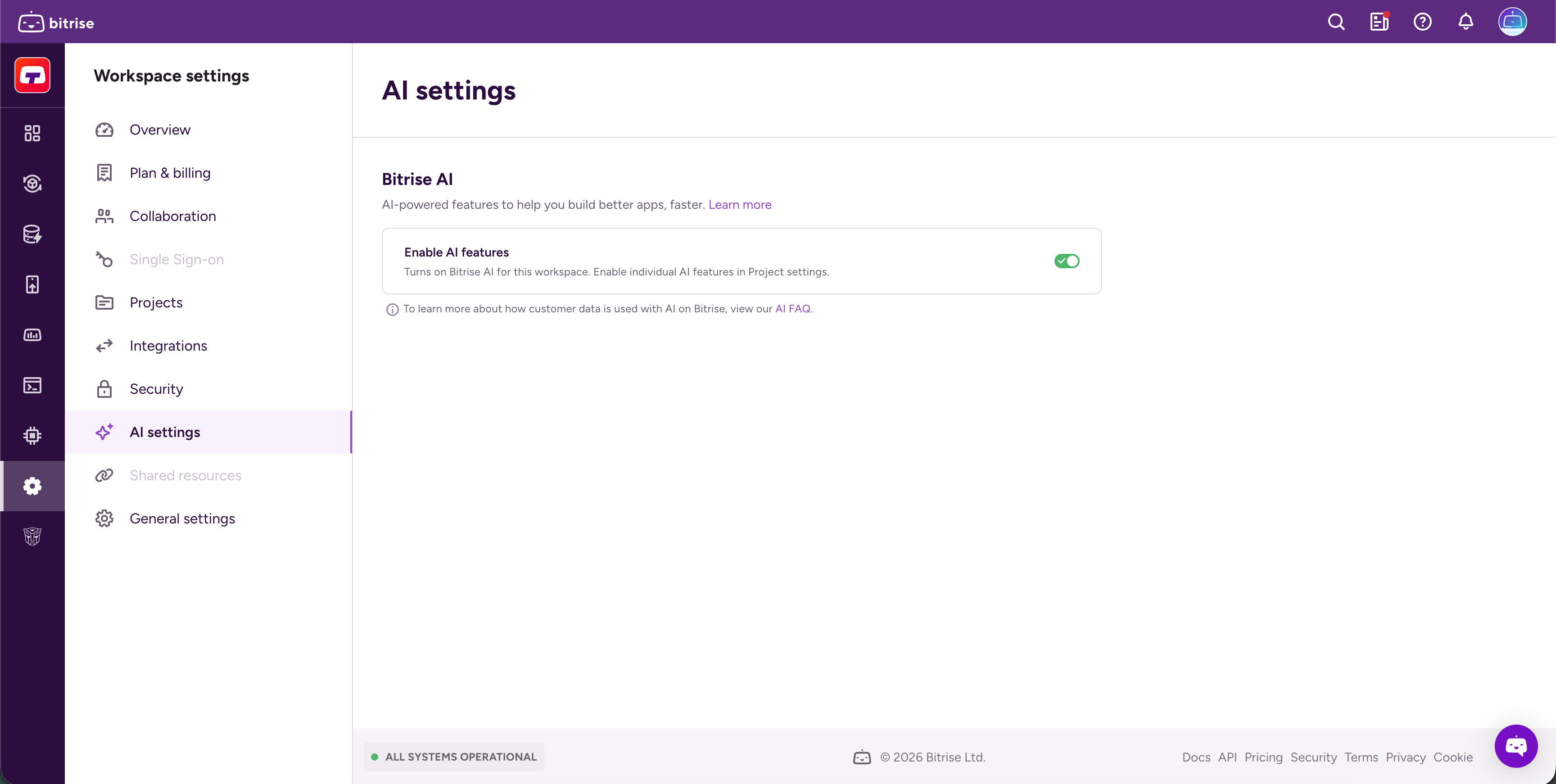Image resolution: width=1556 pixels, height=784 pixels.
Task: Open search with magnifier icon
Action: pos(1336,23)
